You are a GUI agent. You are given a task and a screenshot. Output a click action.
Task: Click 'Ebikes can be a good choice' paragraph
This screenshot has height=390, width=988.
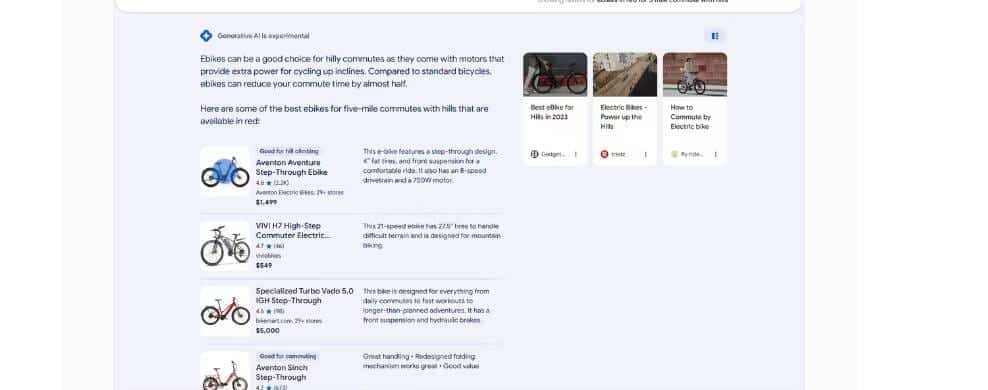(352, 71)
